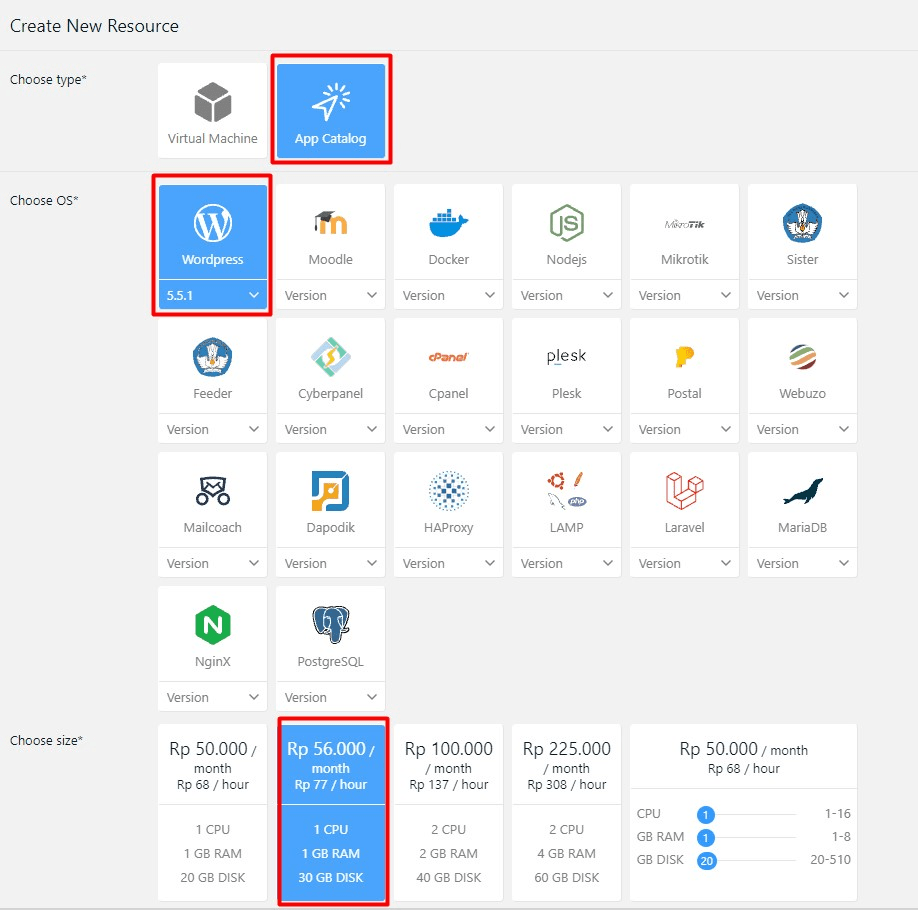The image size is (918, 910).
Task: Open the Wordpress 5.5.1 version dropdown
Action: 213,295
